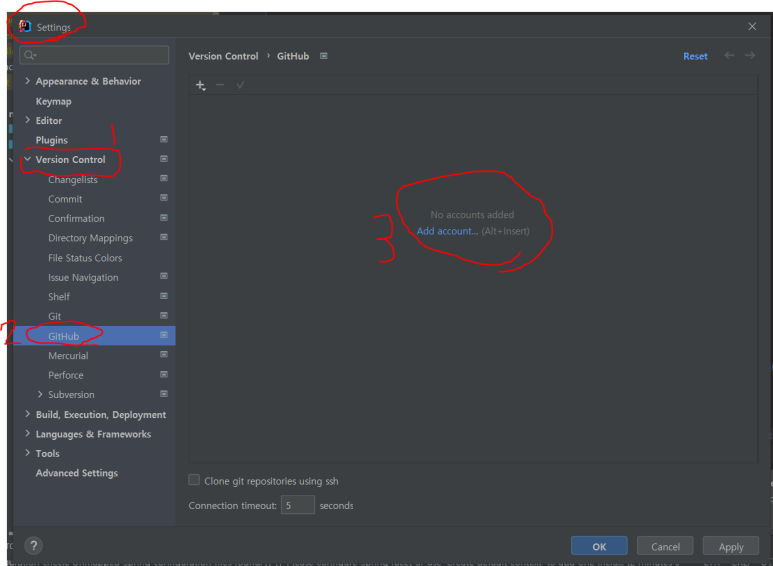
Task: Expand the Subversion node
Action: [x=40, y=394]
